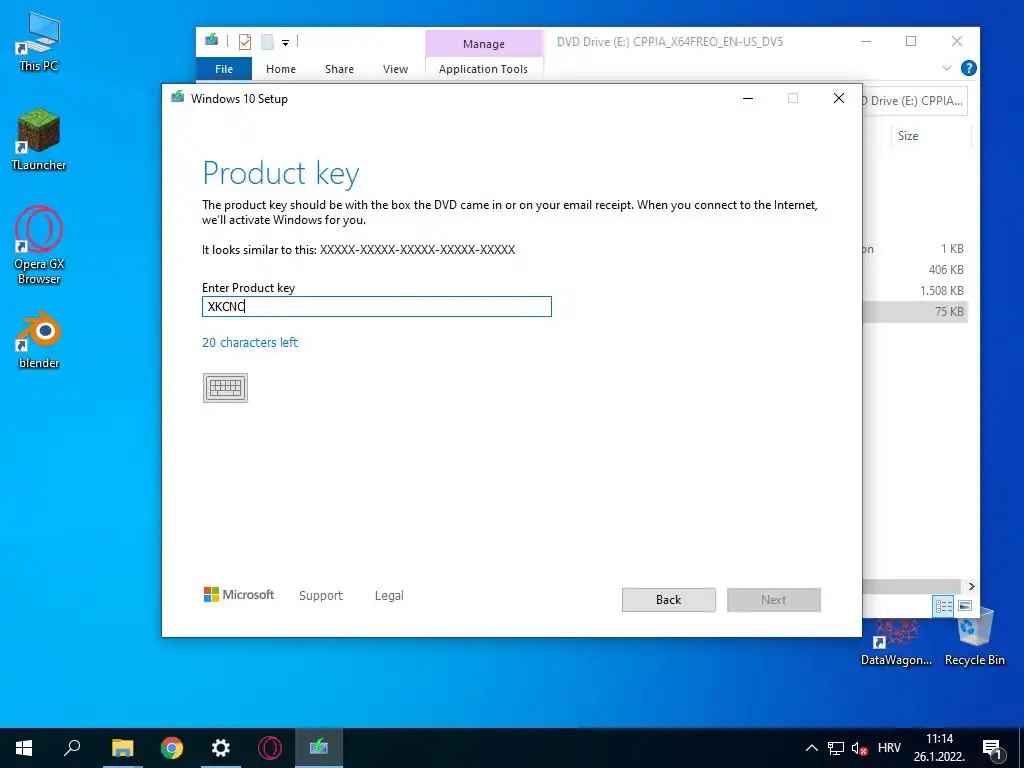The image size is (1024, 768).
Task: Click the Microsoft logo in Setup
Action: click(239, 594)
